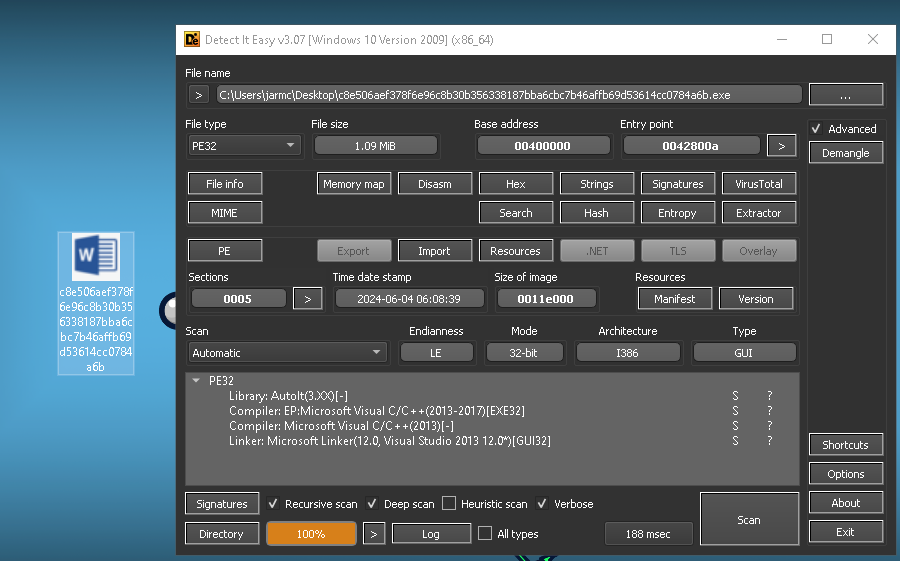Click the Base address 00400000 field
This screenshot has height=561, width=900.
point(543,146)
